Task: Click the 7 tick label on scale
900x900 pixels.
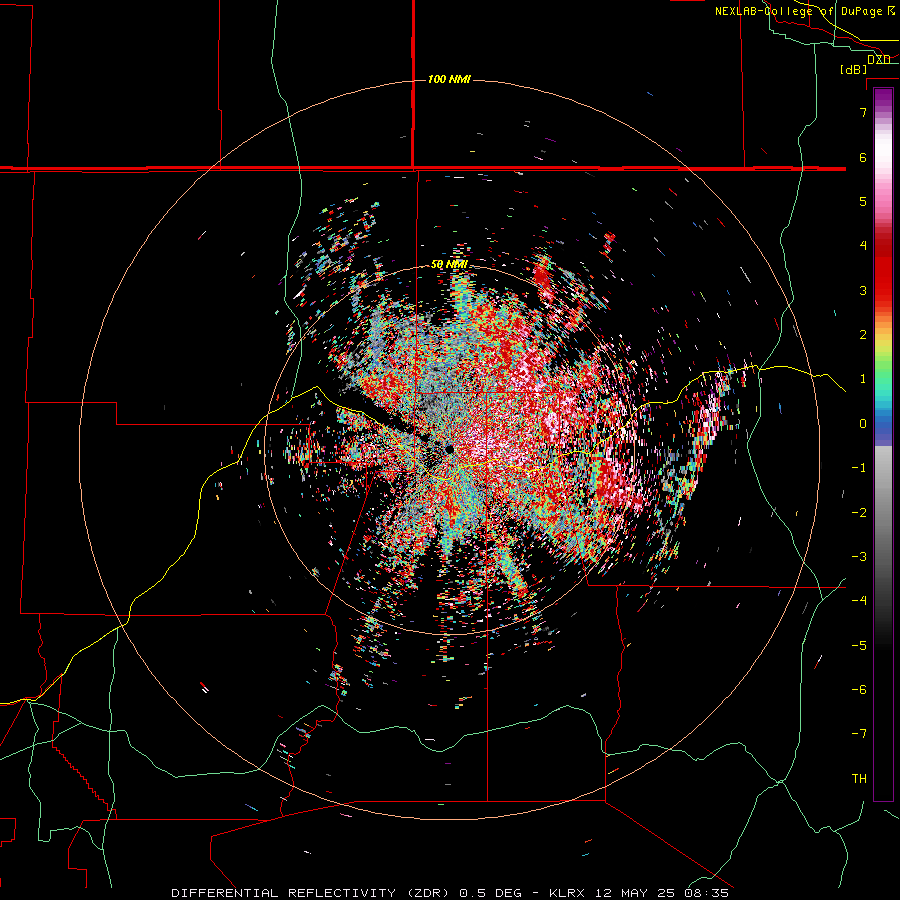Action: [x=863, y=112]
